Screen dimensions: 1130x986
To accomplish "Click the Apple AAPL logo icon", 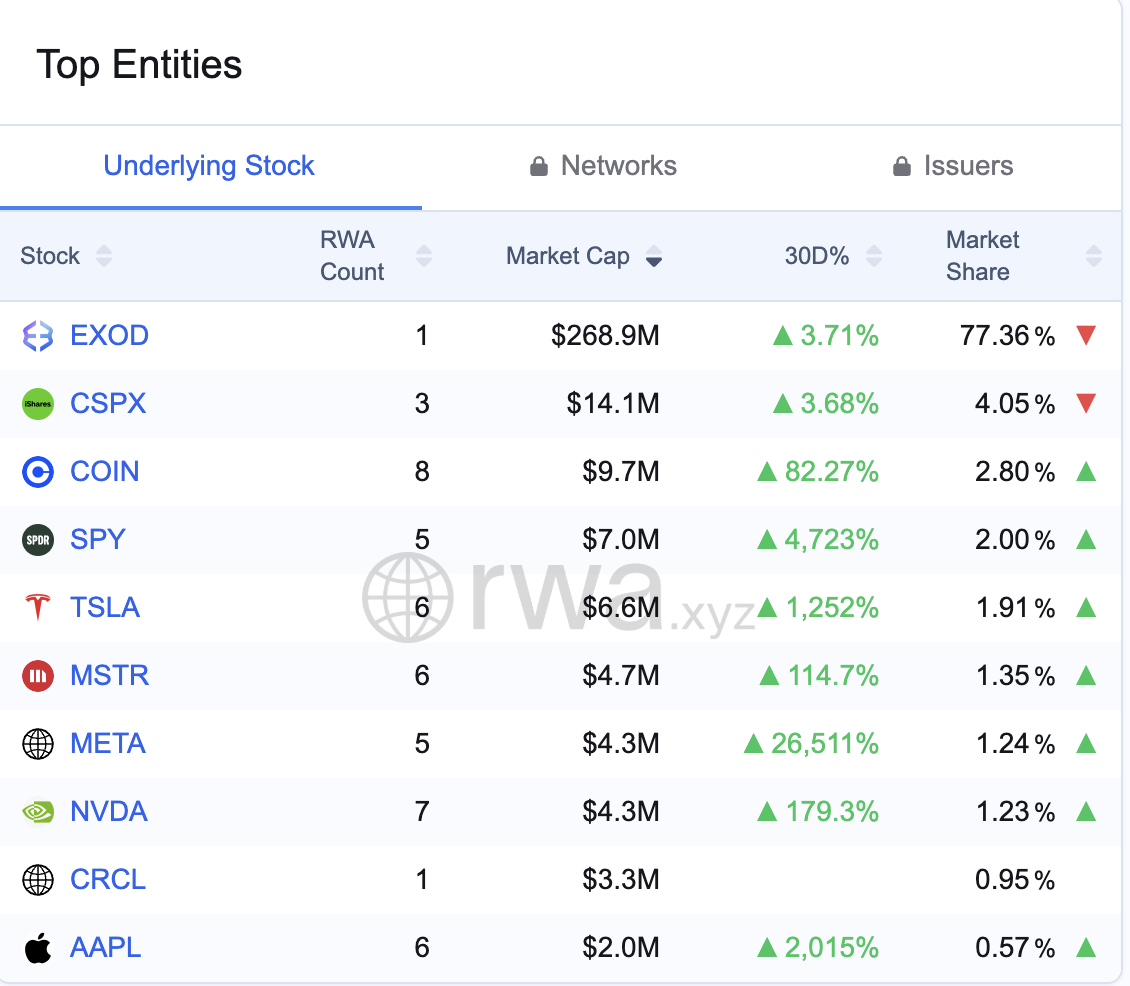I will [x=37, y=948].
